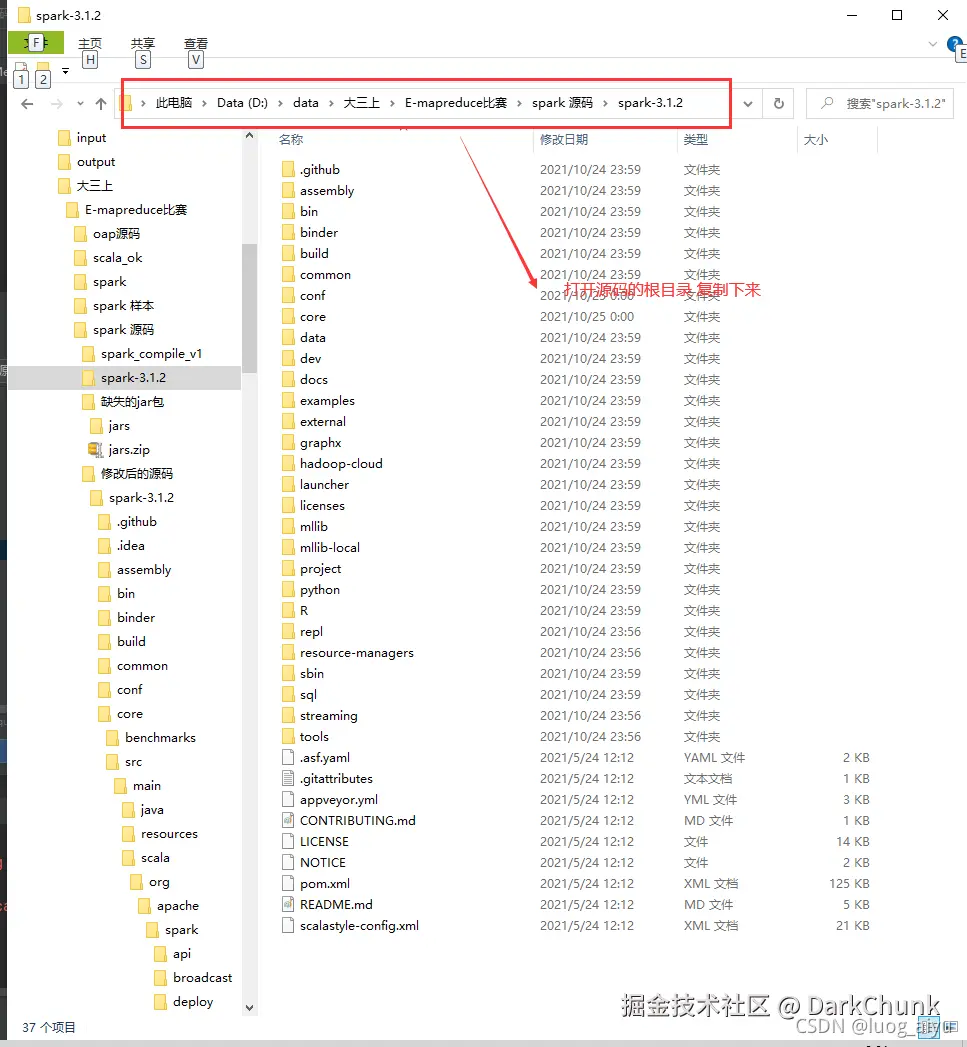
Task: Click the navigation pane scrollbar thumb
Action: click(249, 308)
